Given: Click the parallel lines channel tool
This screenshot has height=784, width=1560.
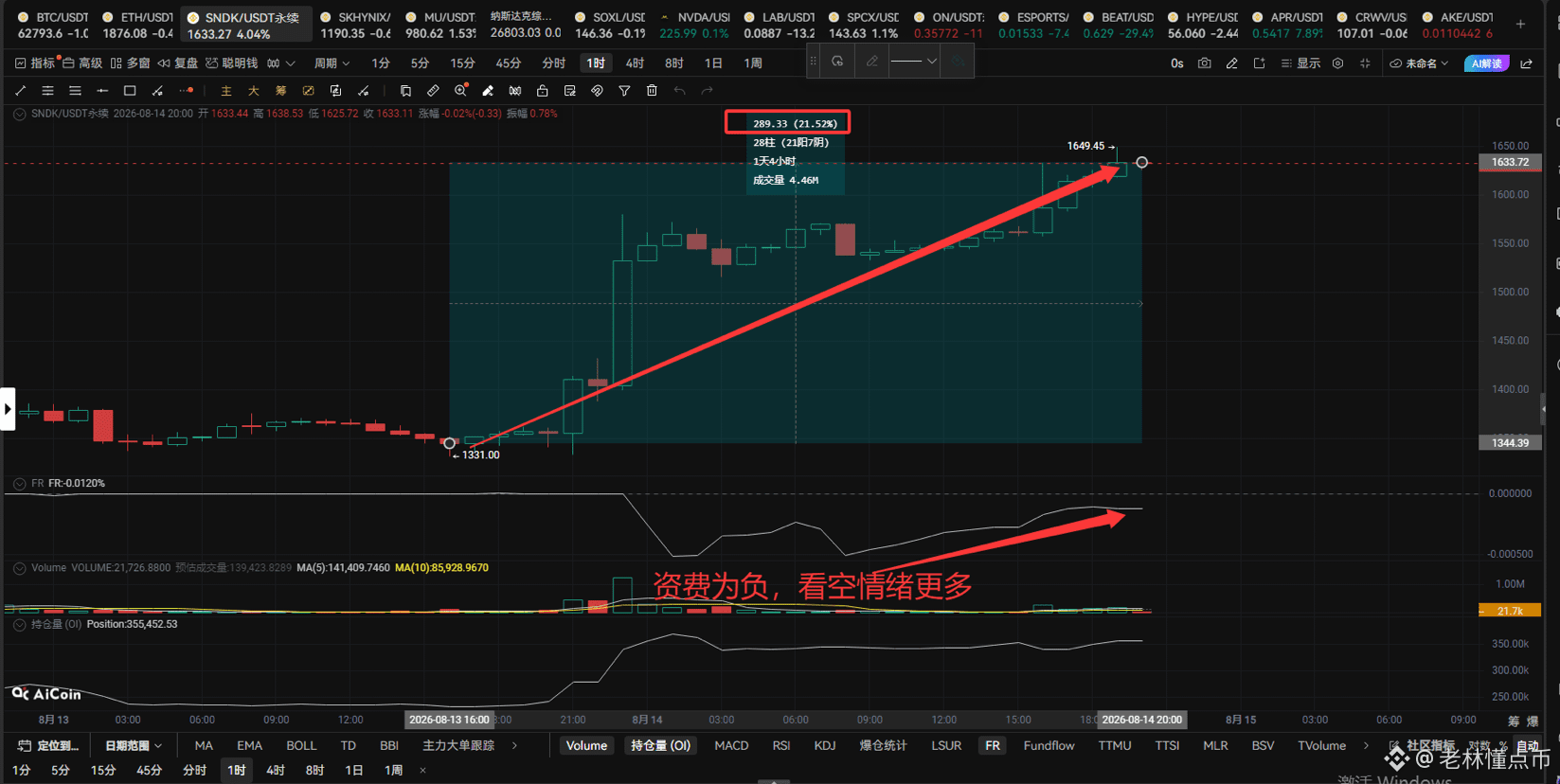Looking at the screenshot, I should tap(47, 91).
